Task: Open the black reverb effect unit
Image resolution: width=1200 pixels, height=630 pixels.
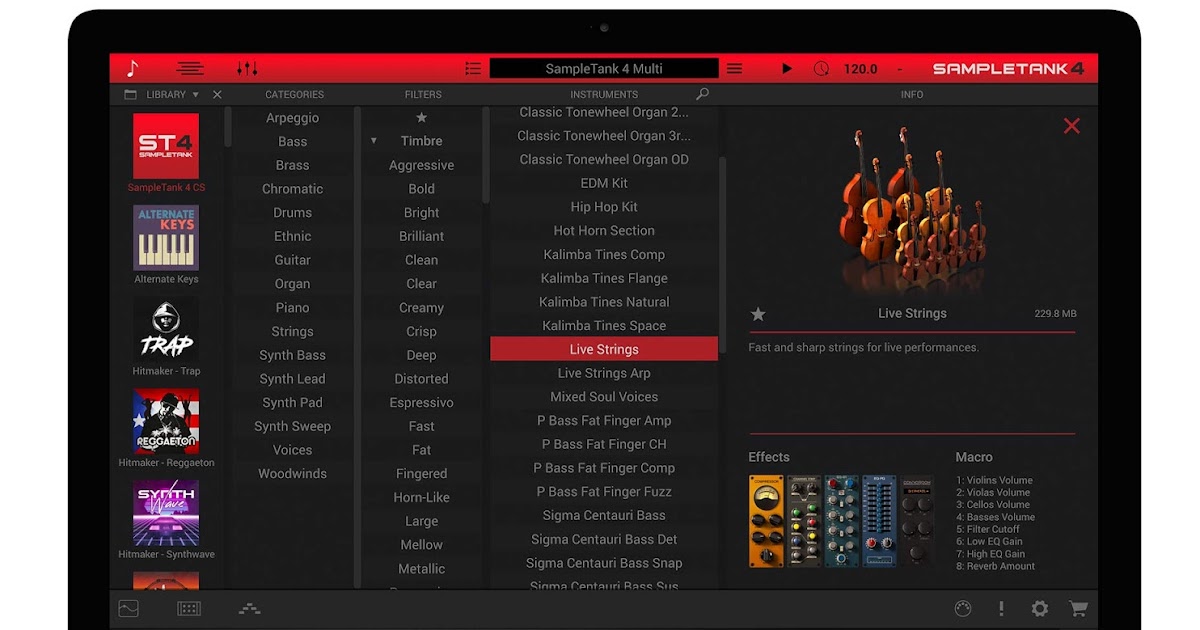Action: (x=917, y=521)
